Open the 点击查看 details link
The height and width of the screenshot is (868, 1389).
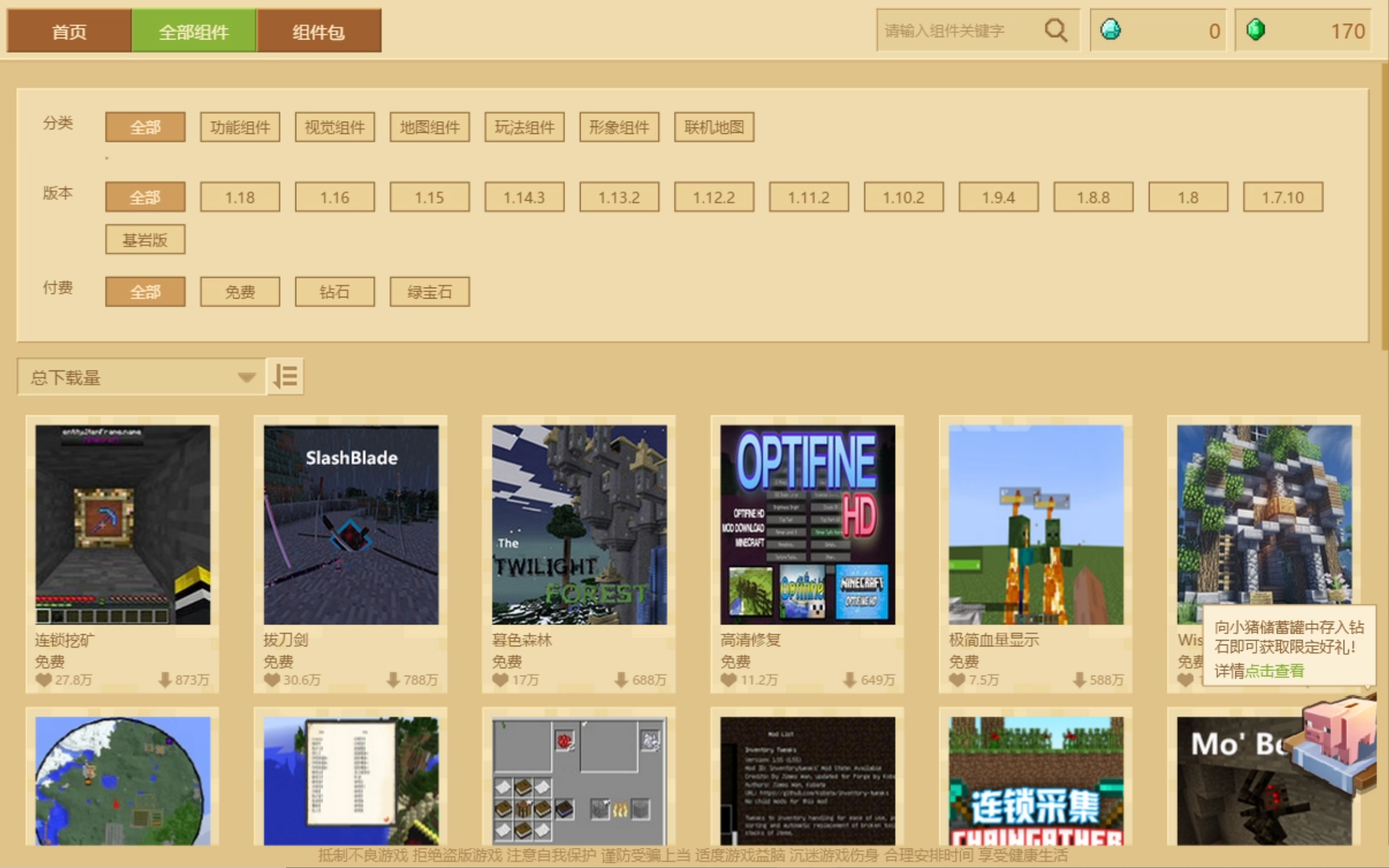(x=1274, y=670)
